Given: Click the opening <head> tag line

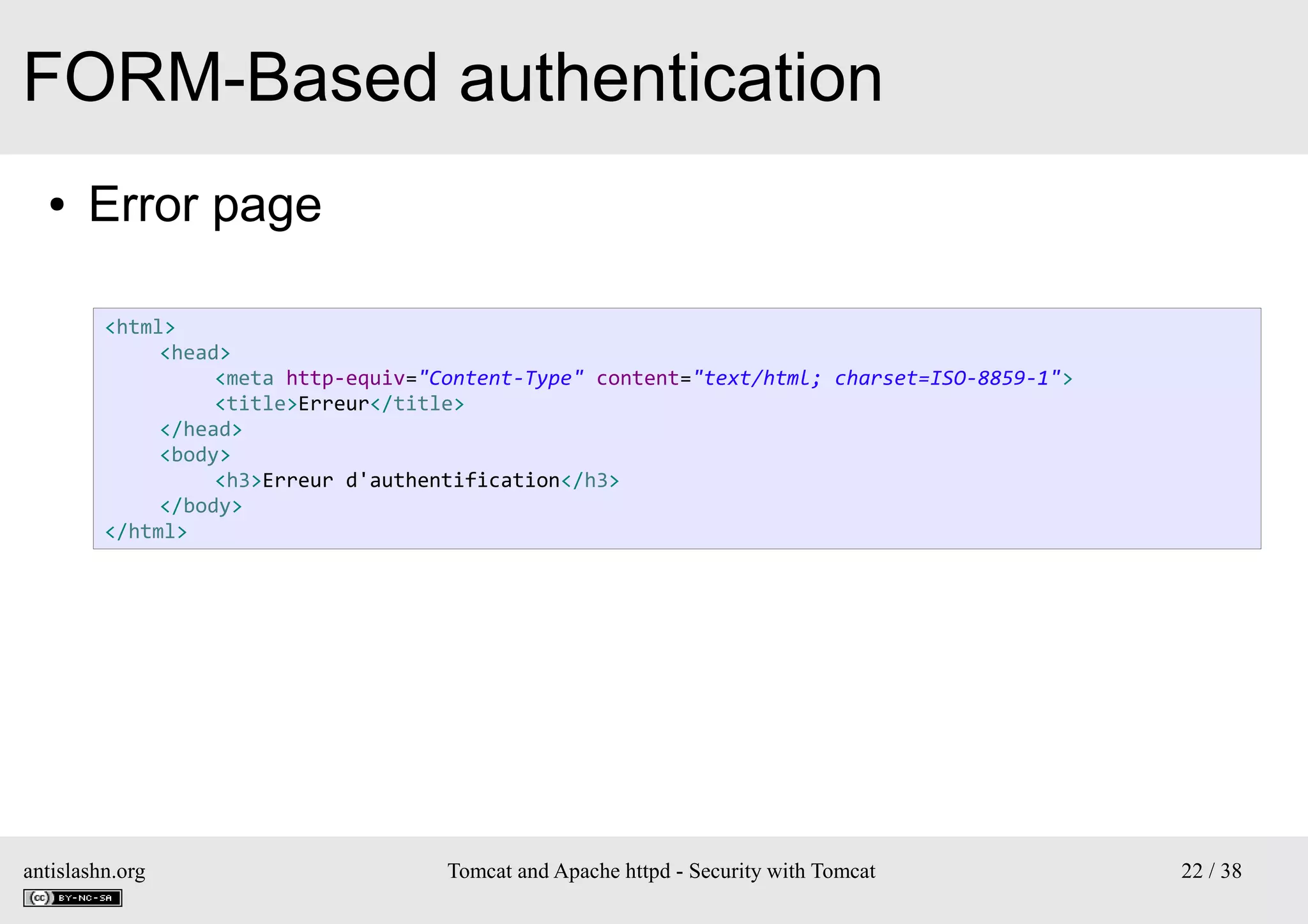Looking at the screenshot, I should 195,353.
